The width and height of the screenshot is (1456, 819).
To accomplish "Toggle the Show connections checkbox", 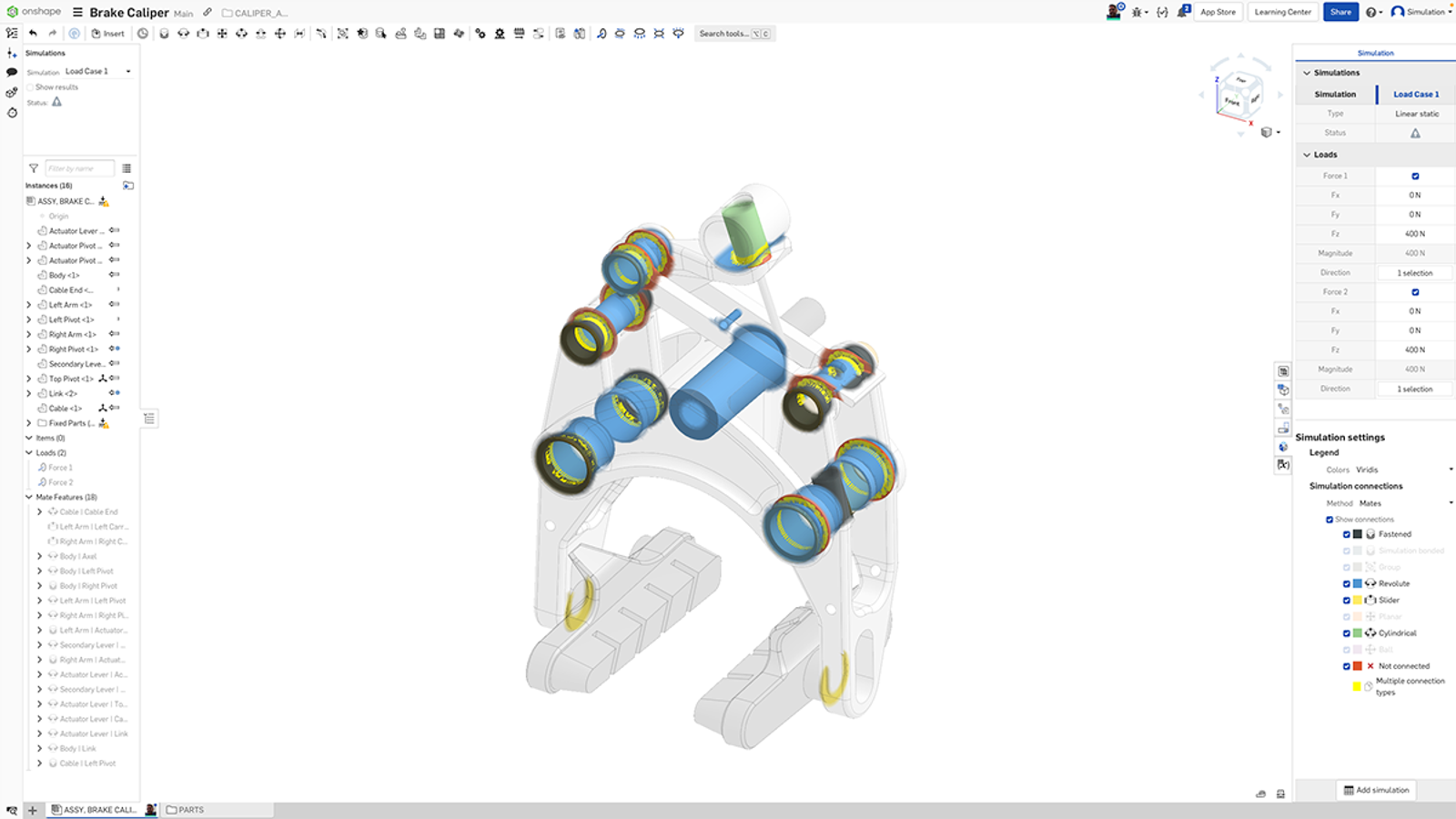I will click(1330, 520).
